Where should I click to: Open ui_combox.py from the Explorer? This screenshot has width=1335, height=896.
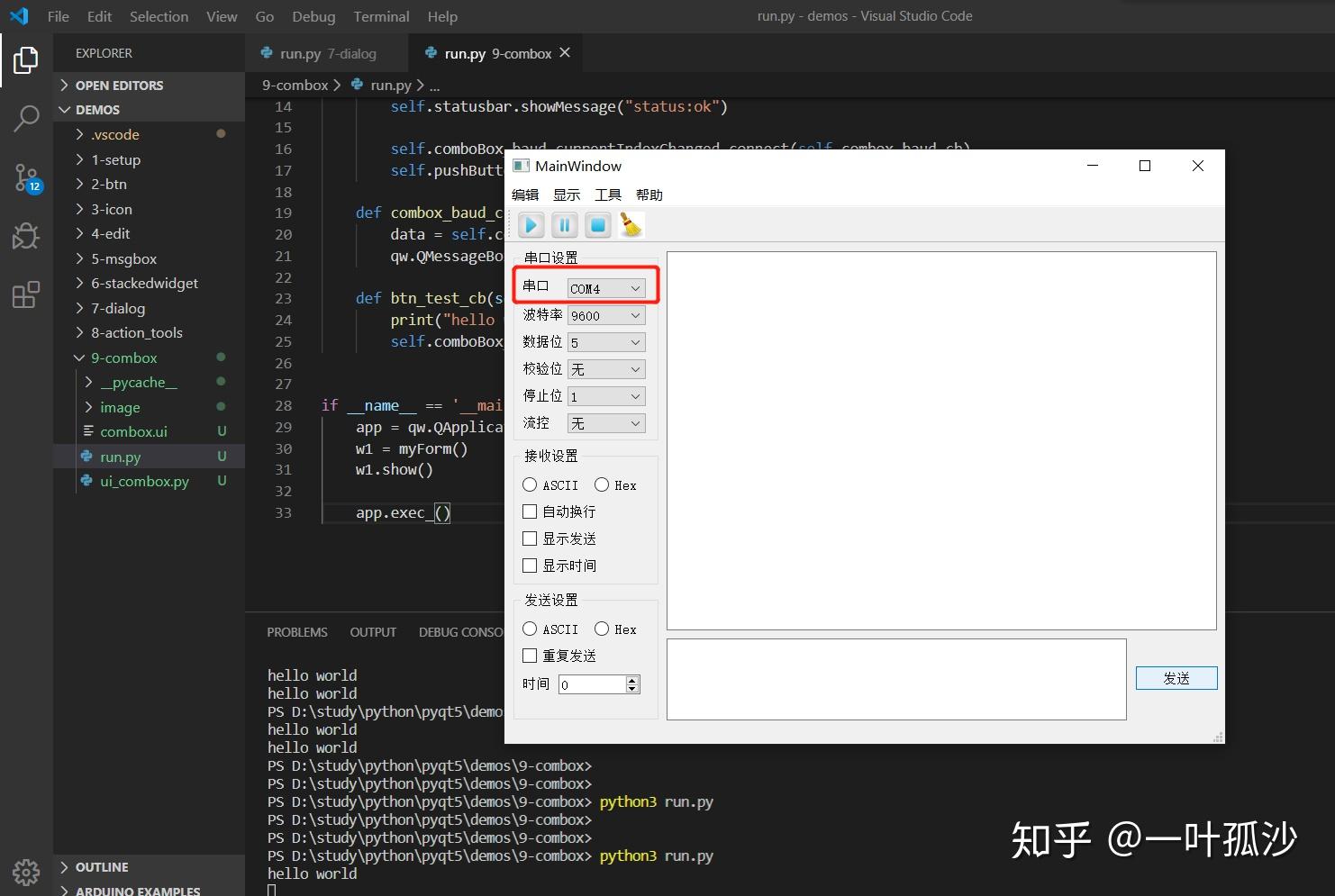coord(144,481)
